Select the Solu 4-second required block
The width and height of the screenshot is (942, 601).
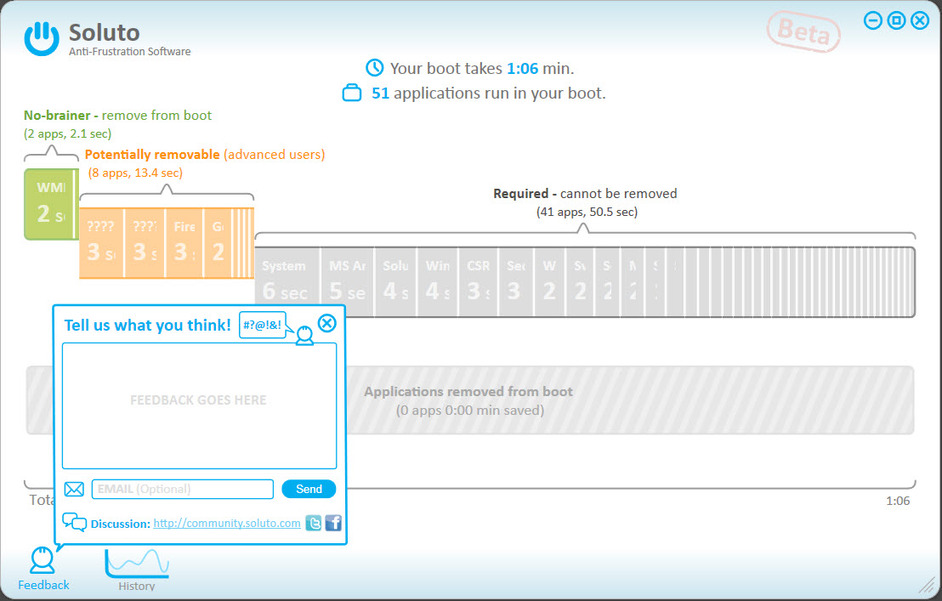[x=395, y=282]
